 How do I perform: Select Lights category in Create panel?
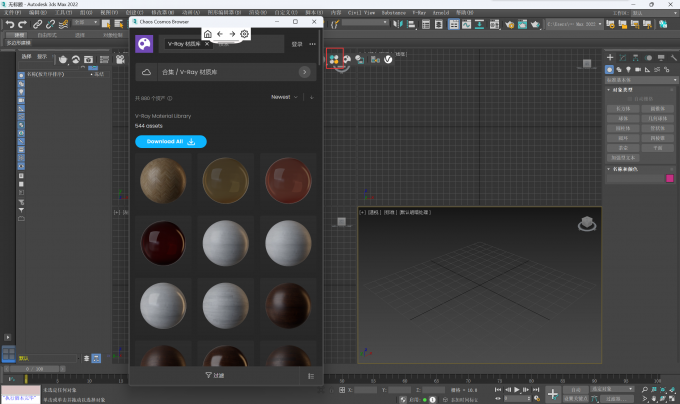coord(628,69)
